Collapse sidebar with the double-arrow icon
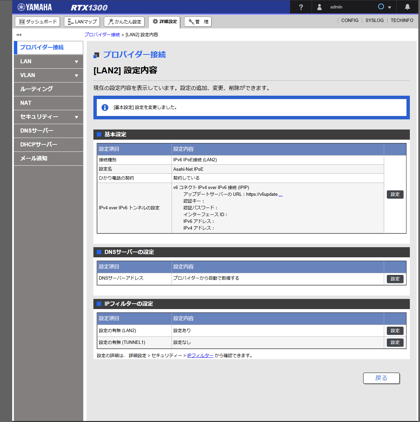 click(19, 35)
